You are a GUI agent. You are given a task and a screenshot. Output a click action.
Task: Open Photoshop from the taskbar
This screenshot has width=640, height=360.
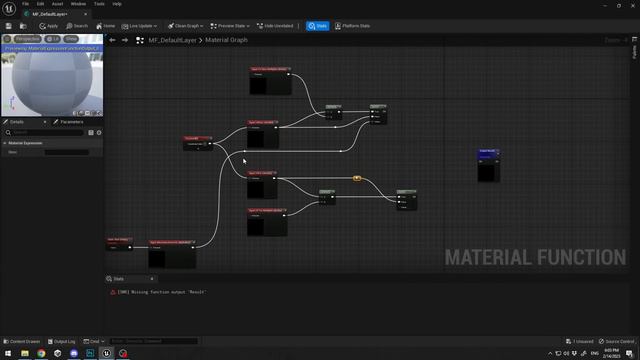tap(90, 353)
